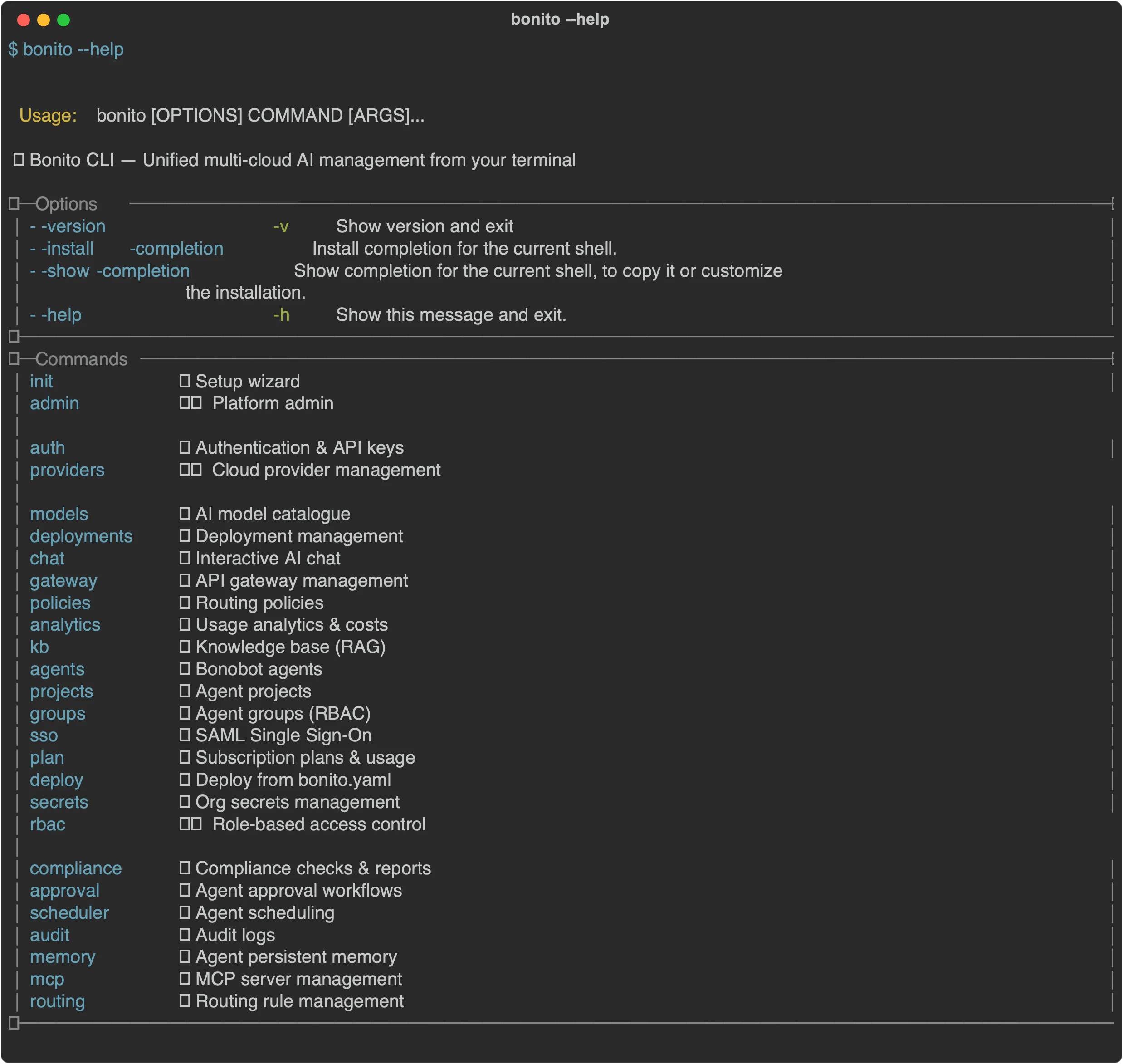1123x1064 pixels.
Task: Click the gateway command name
Action: [x=63, y=581]
